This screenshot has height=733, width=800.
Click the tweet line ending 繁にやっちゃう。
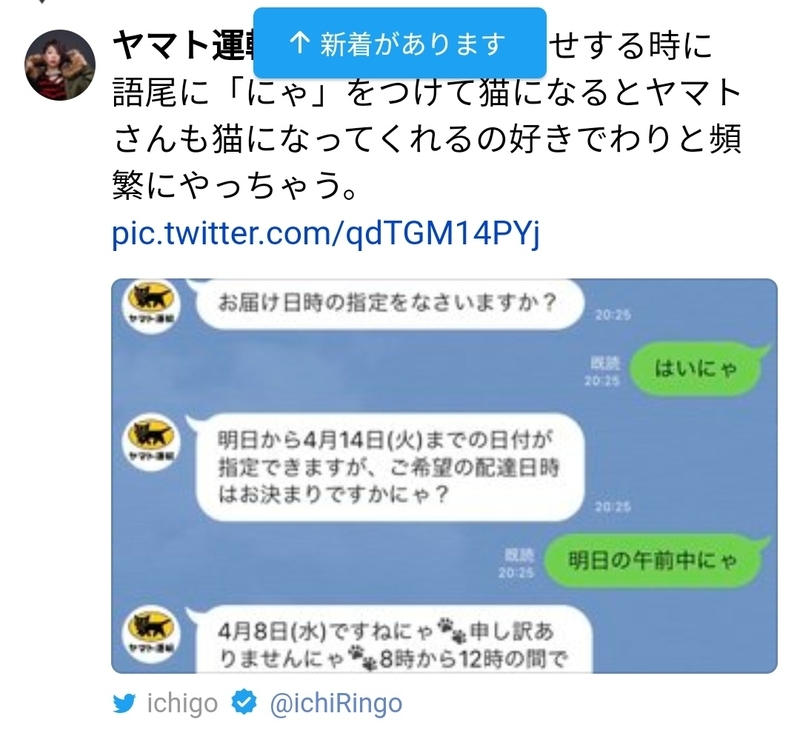tap(235, 185)
